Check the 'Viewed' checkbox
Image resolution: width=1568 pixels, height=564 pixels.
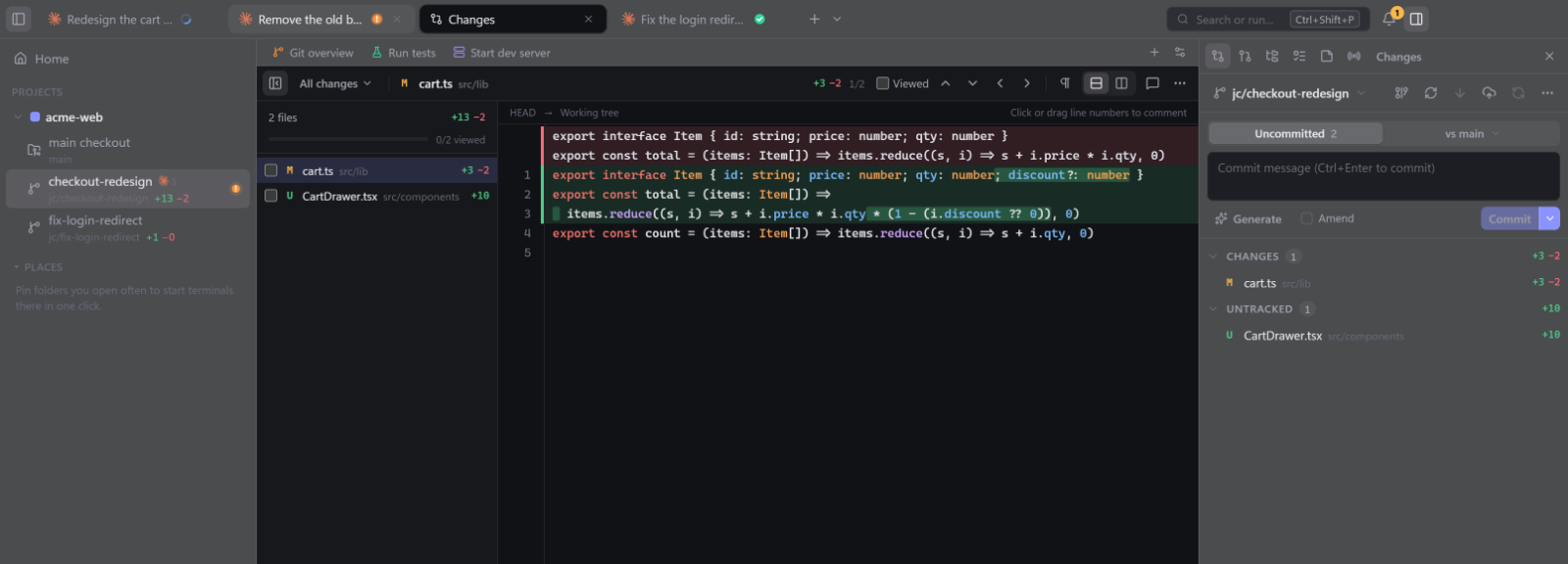pyautogui.click(x=882, y=83)
